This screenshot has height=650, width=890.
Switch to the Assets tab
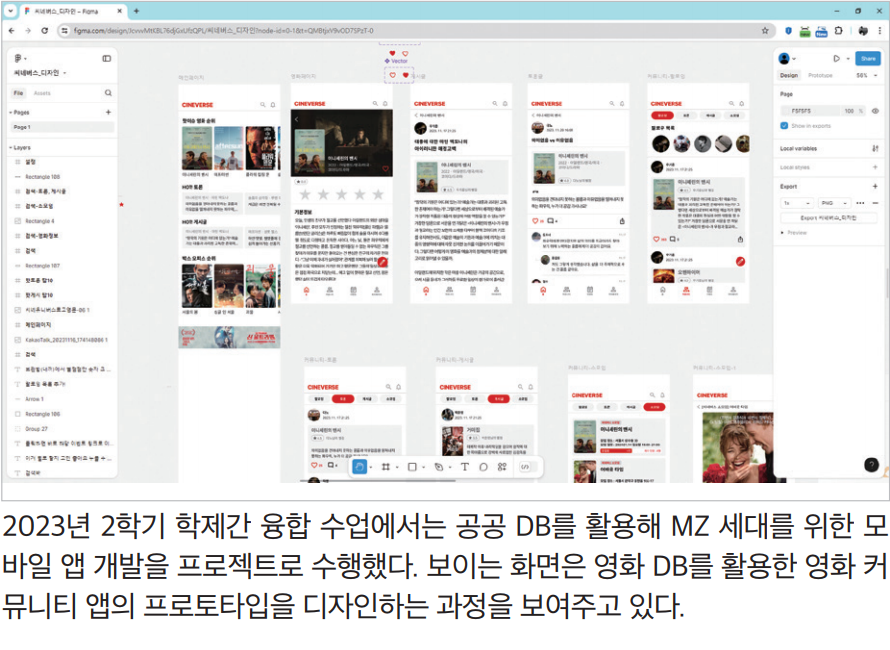[x=42, y=93]
